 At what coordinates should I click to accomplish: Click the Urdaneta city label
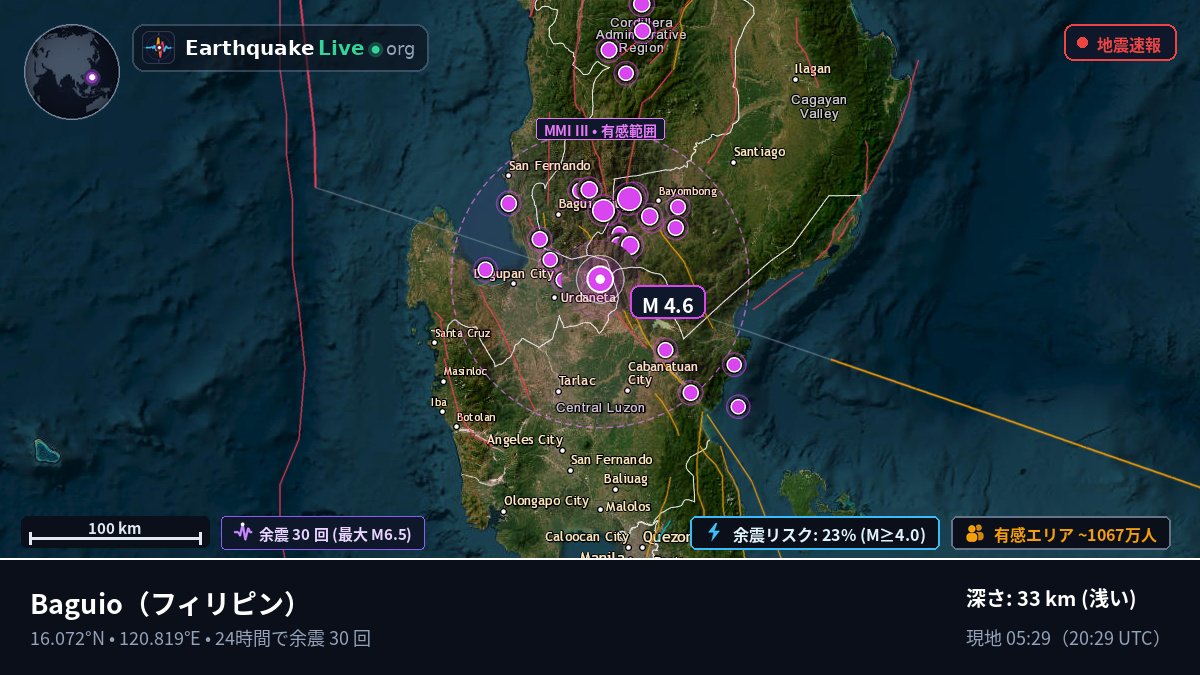coord(589,297)
